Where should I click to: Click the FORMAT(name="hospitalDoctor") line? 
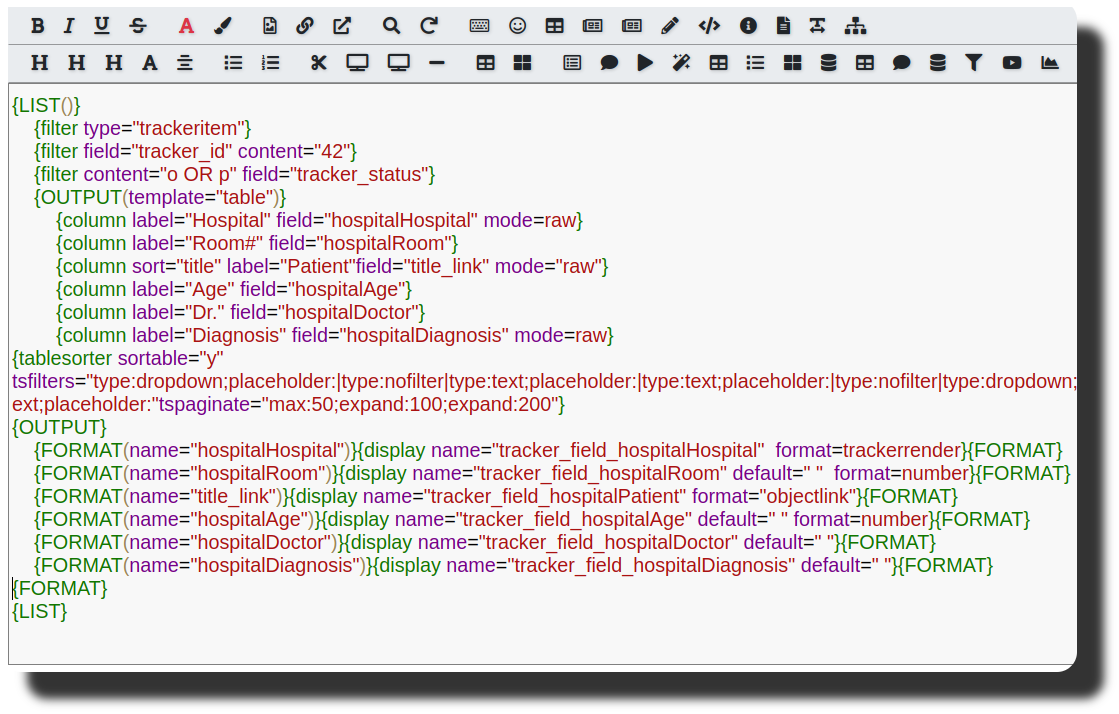(x=485, y=542)
